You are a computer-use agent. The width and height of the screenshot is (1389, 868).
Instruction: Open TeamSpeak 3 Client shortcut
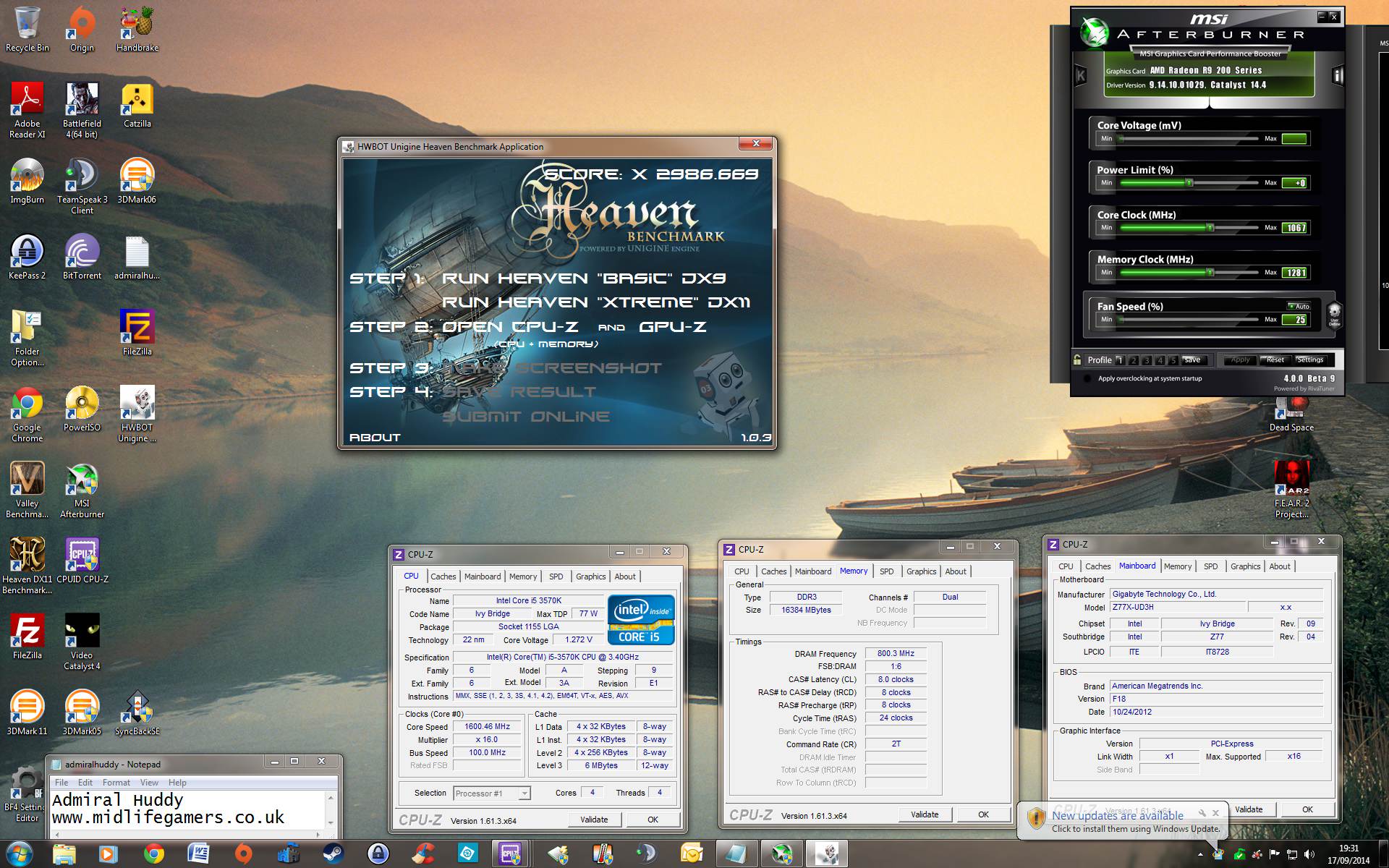pos(82,186)
